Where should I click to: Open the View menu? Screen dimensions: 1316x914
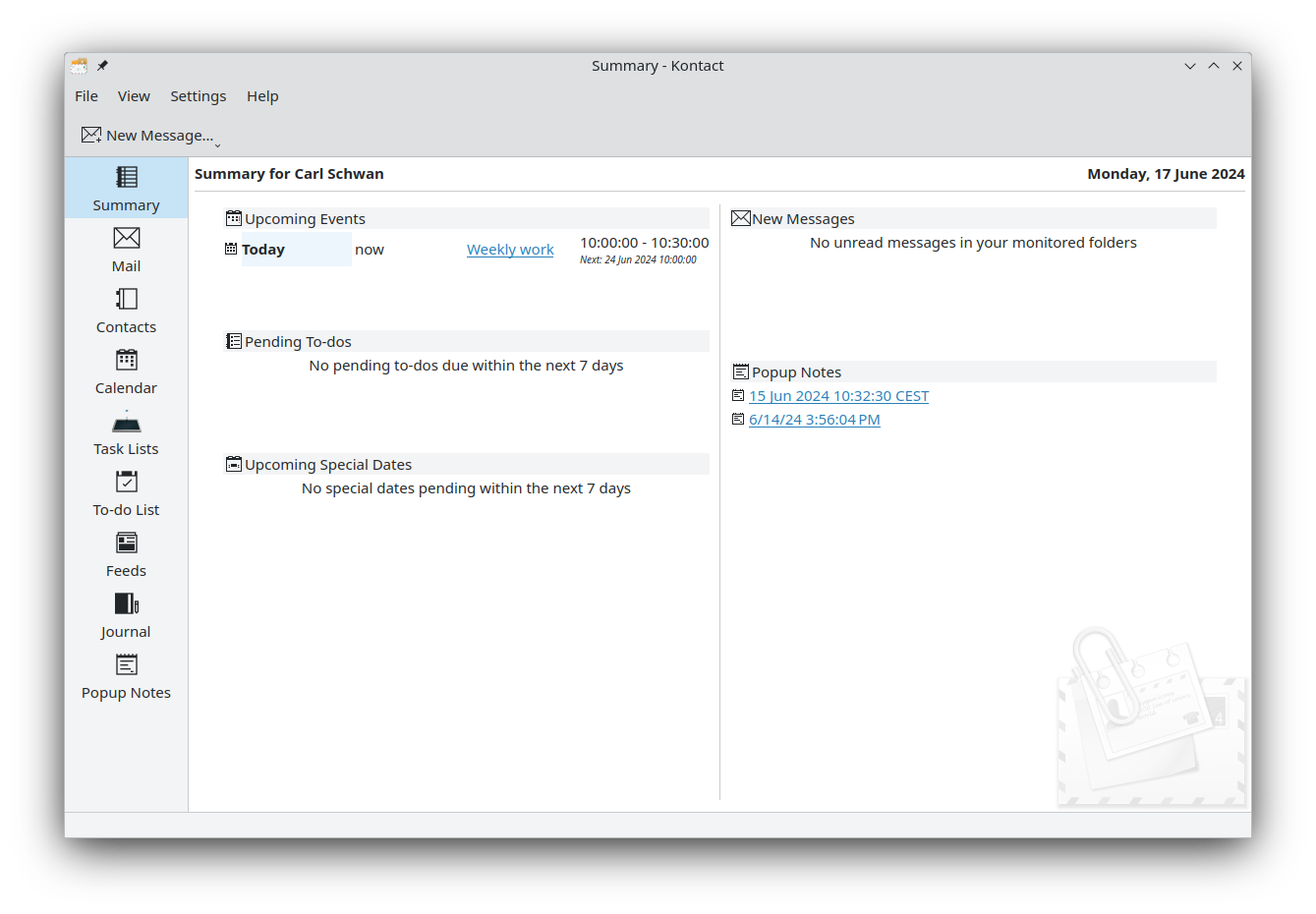pos(134,95)
